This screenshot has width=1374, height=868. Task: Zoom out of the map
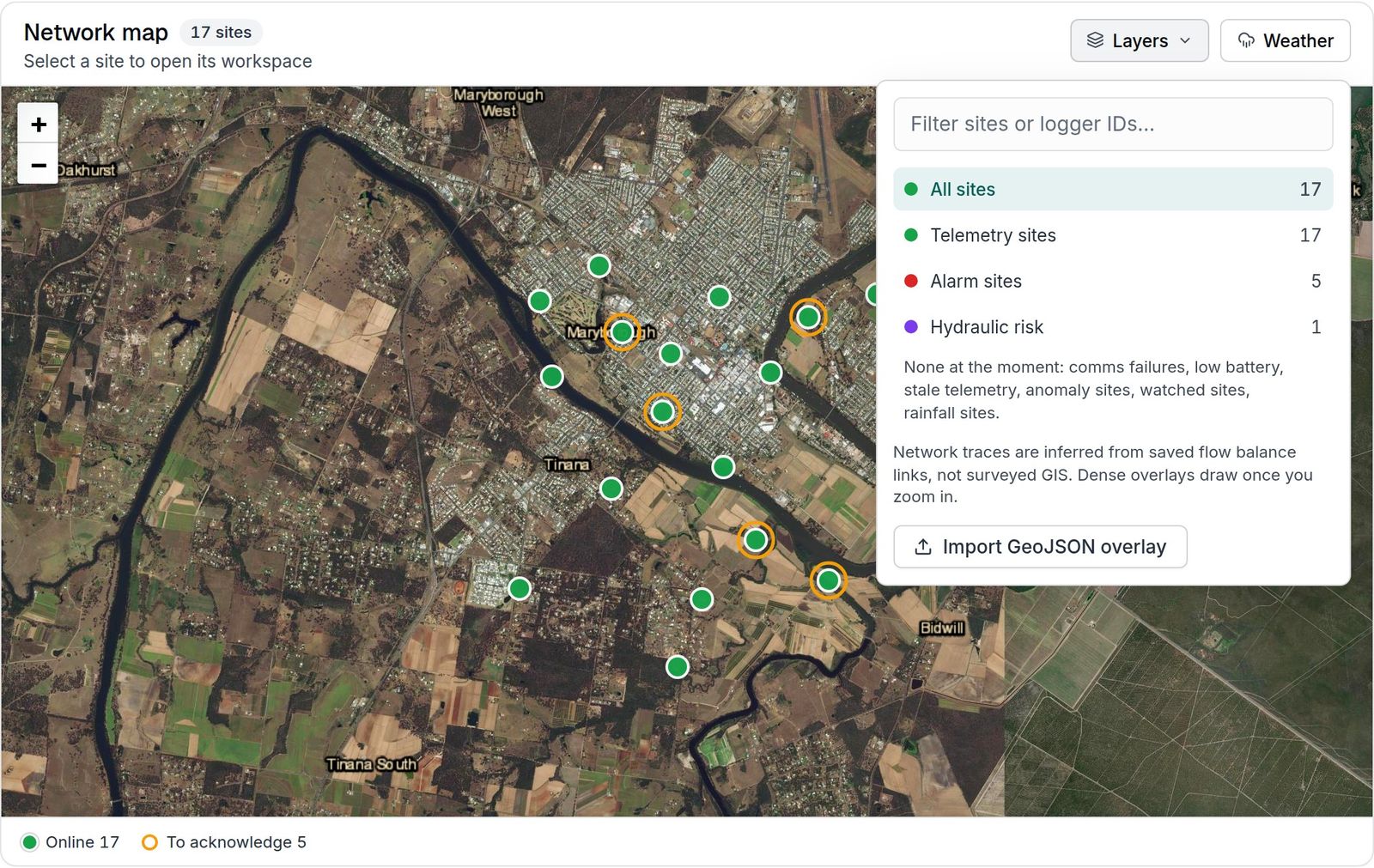pos(38,164)
